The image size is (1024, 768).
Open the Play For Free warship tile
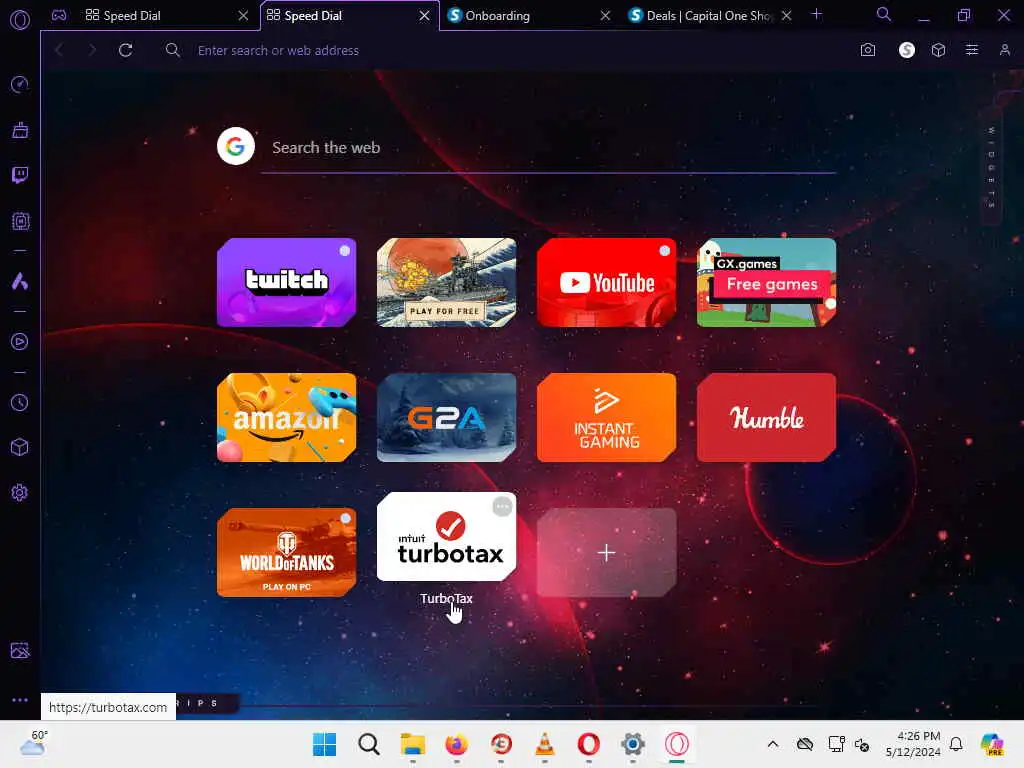click(447, 282)
